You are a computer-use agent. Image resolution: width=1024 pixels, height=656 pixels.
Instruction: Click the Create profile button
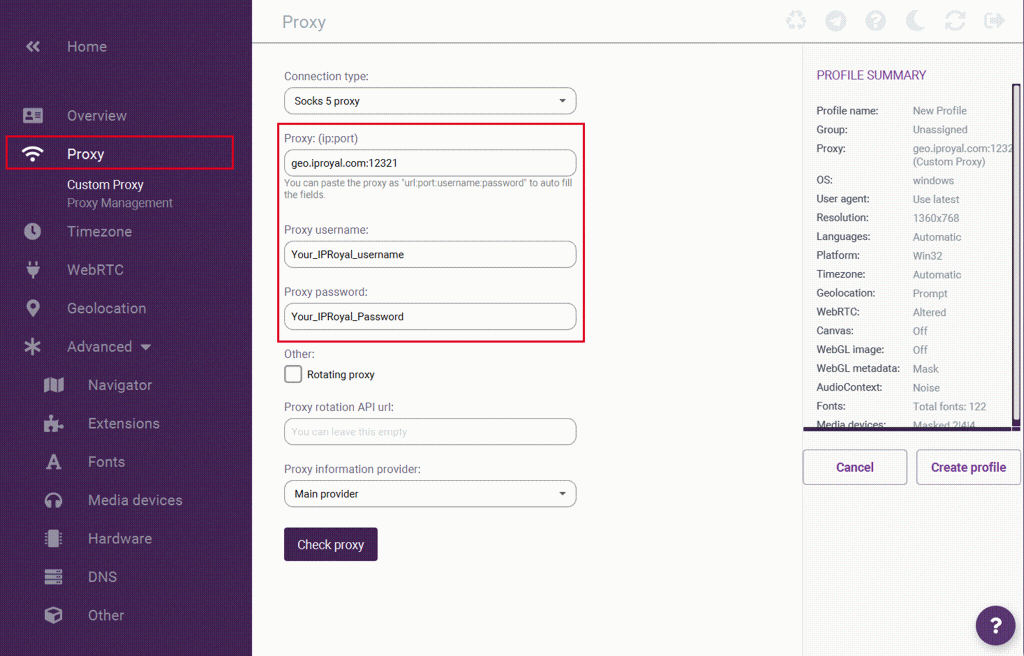pyautogui.click(x=968, y=467)
